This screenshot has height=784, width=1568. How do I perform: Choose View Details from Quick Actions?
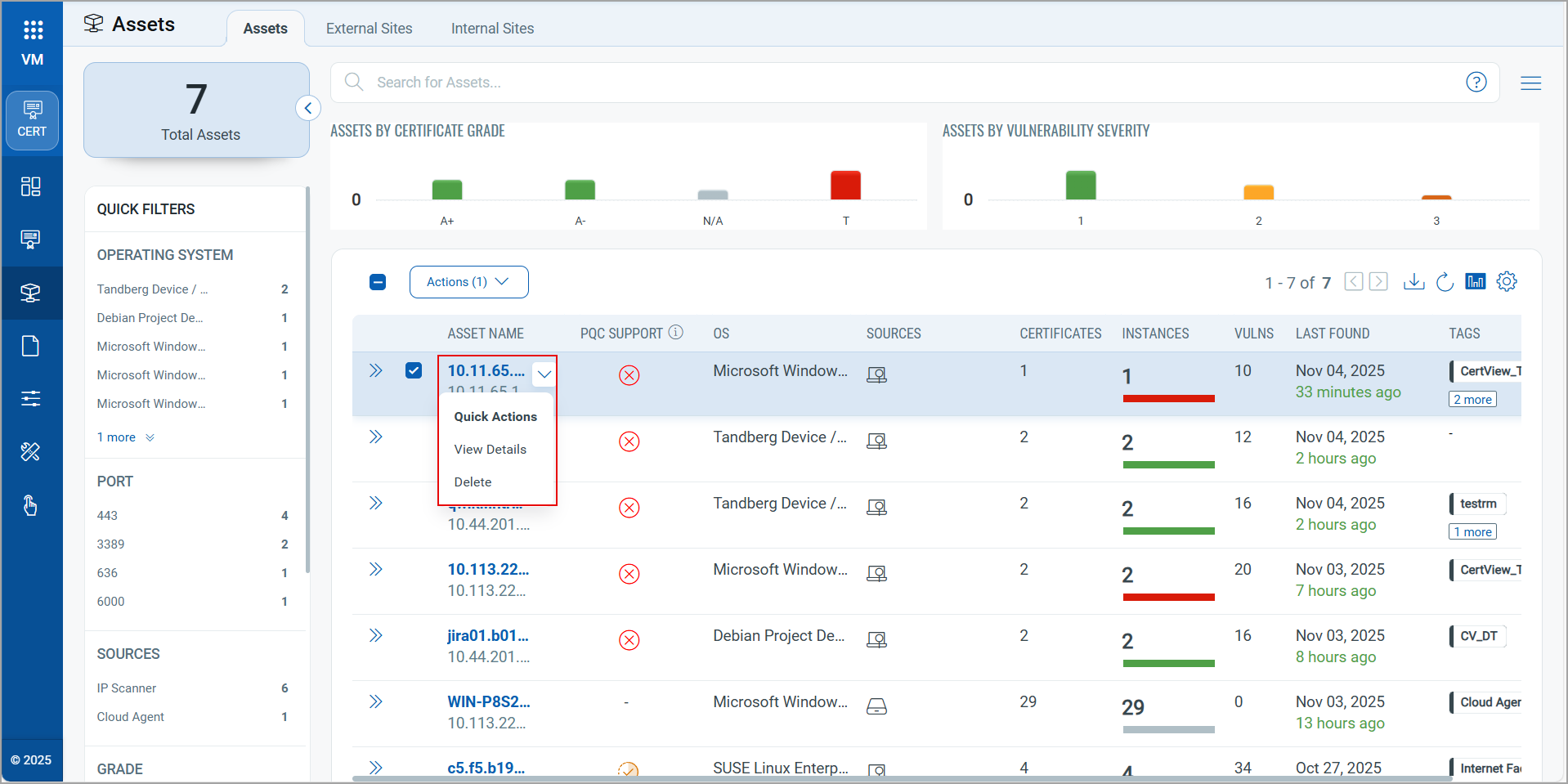(490, 450)
